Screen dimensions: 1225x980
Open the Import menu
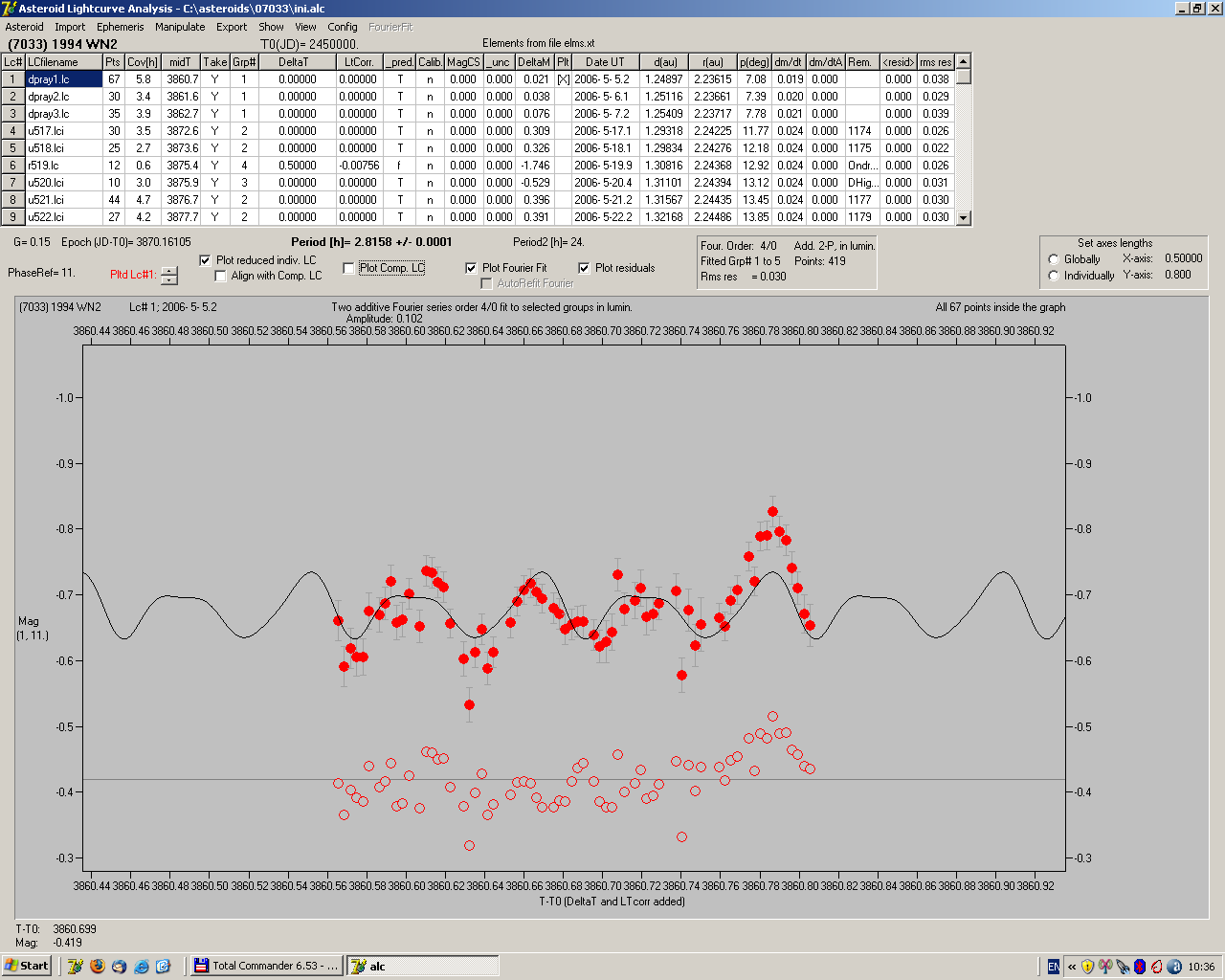coord(70,27)
